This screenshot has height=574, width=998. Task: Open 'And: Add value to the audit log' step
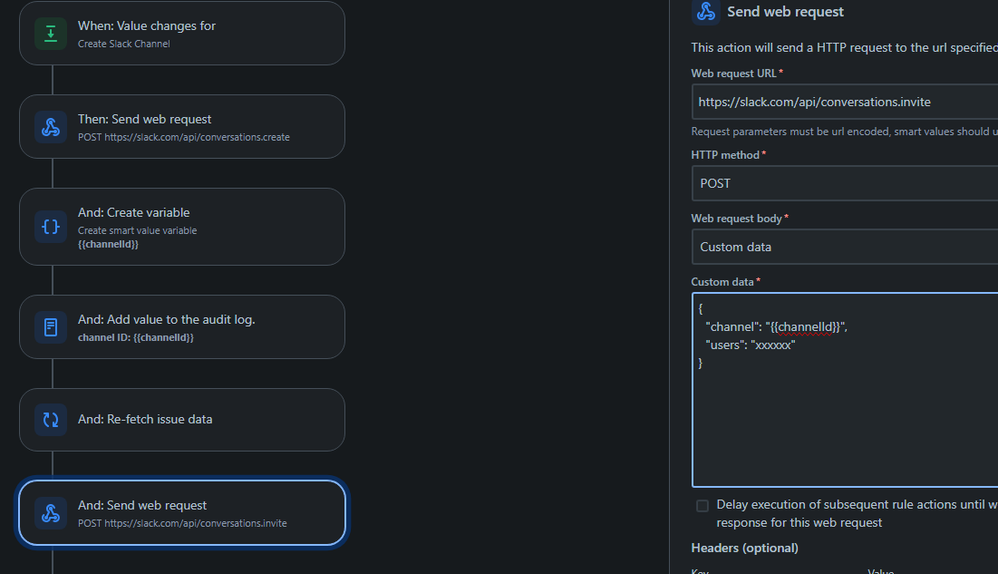[x=182, y=327]
